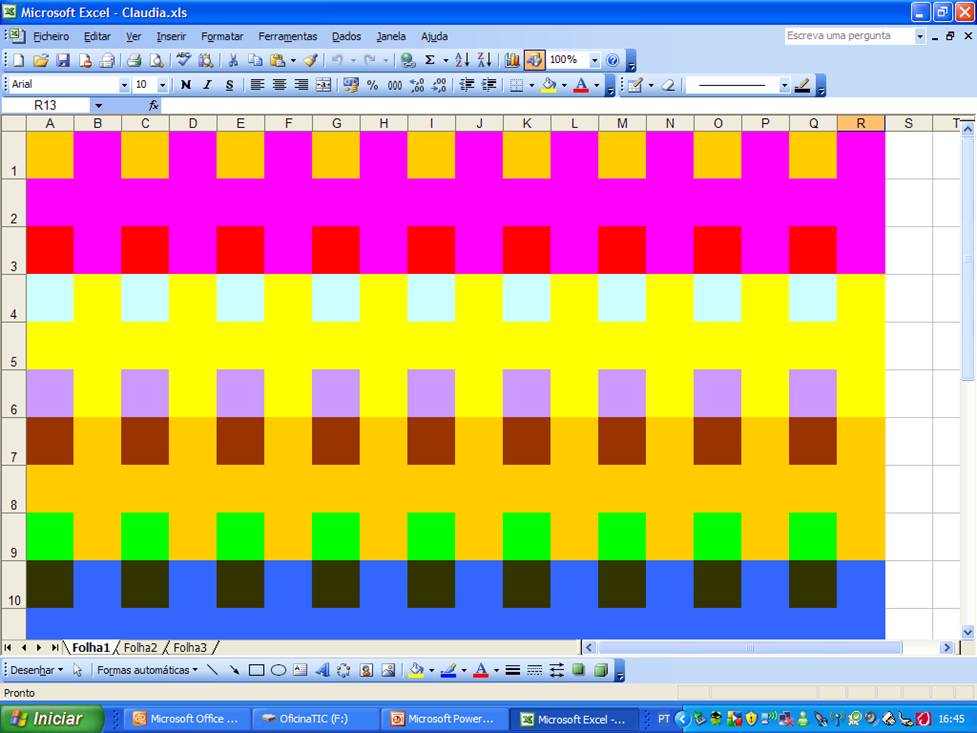This screenshot has height=733, width=977.
Task: Switch to Microsoft PowerPoint in taskbar
Action: [x=444, y=719]
